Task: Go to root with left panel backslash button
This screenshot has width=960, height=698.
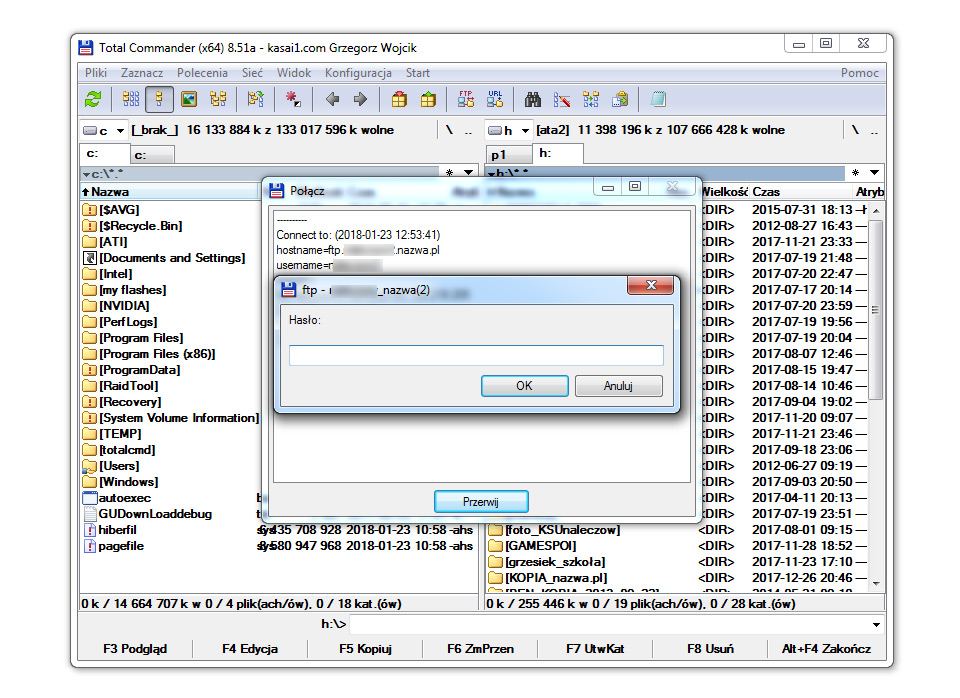Action: point(449,130)
